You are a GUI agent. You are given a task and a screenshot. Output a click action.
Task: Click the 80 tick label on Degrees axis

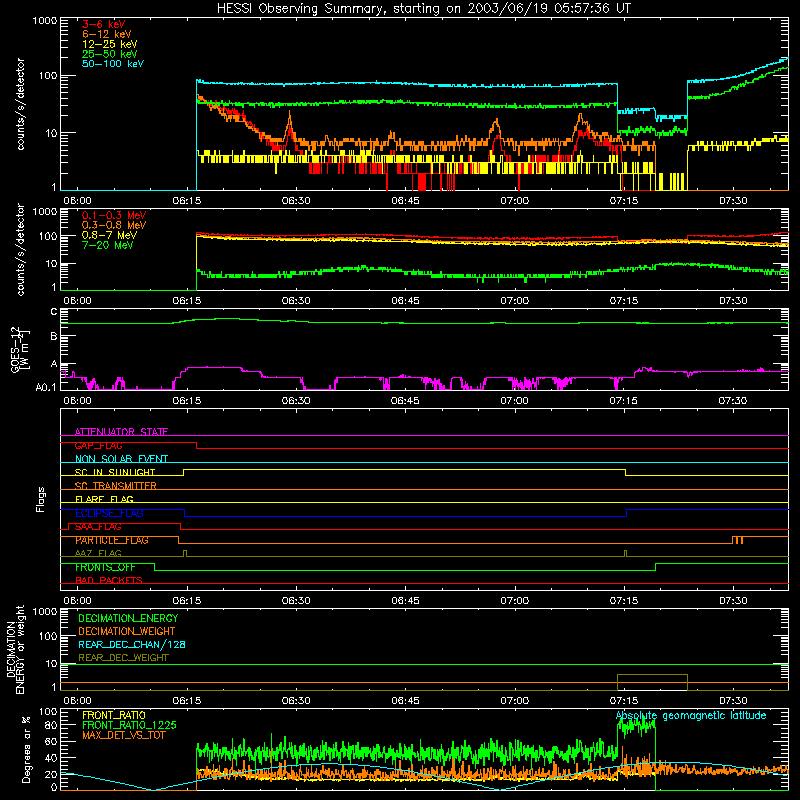(x=51, y=725)
